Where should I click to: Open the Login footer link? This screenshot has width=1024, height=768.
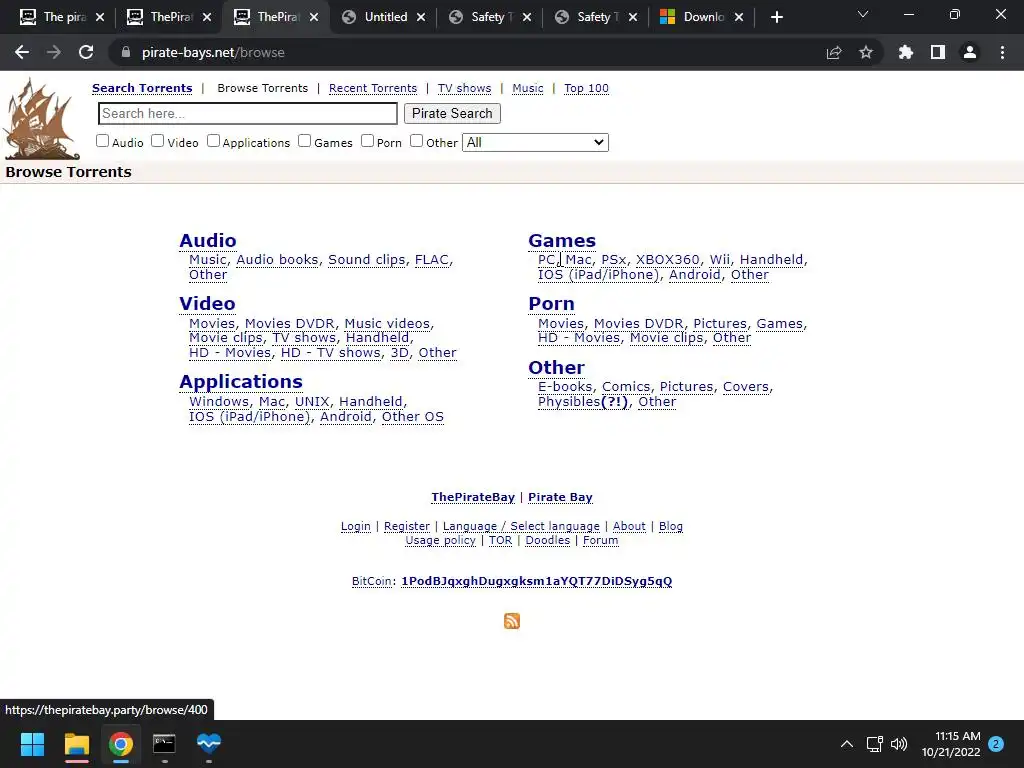pos(355,526)
